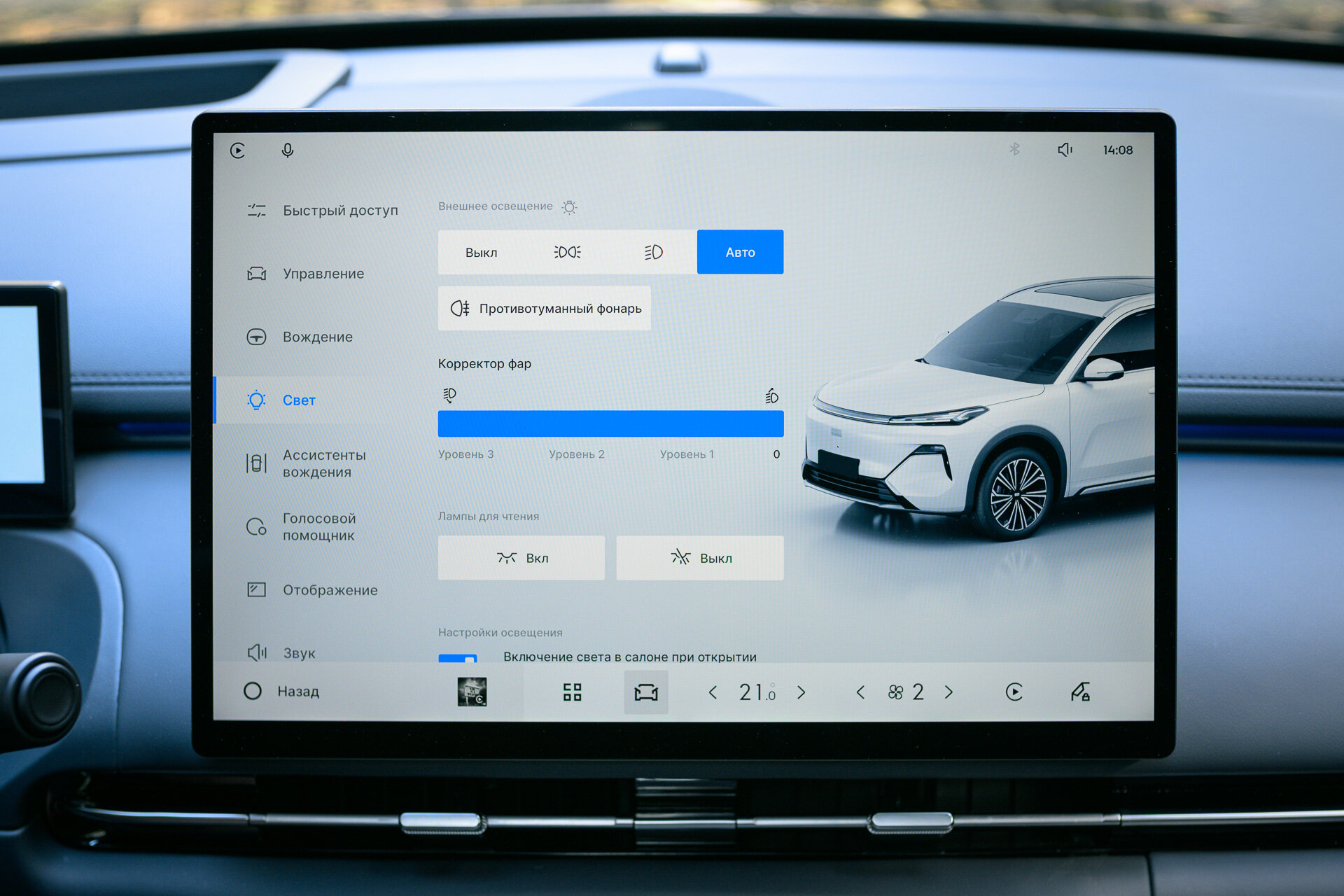This screenshot has height=896, width=1344.
Task: Open the Вождение settings section
Action: click(x=317, y=337)
